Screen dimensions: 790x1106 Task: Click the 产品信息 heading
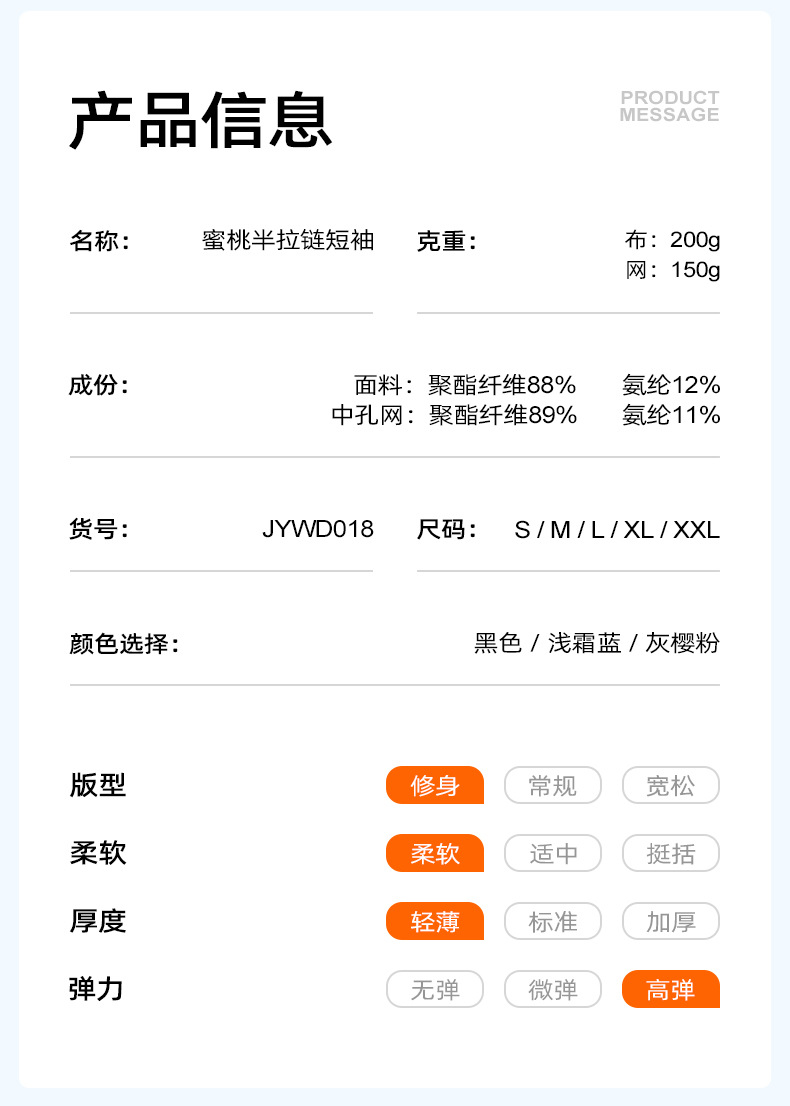tap(201, 122)
